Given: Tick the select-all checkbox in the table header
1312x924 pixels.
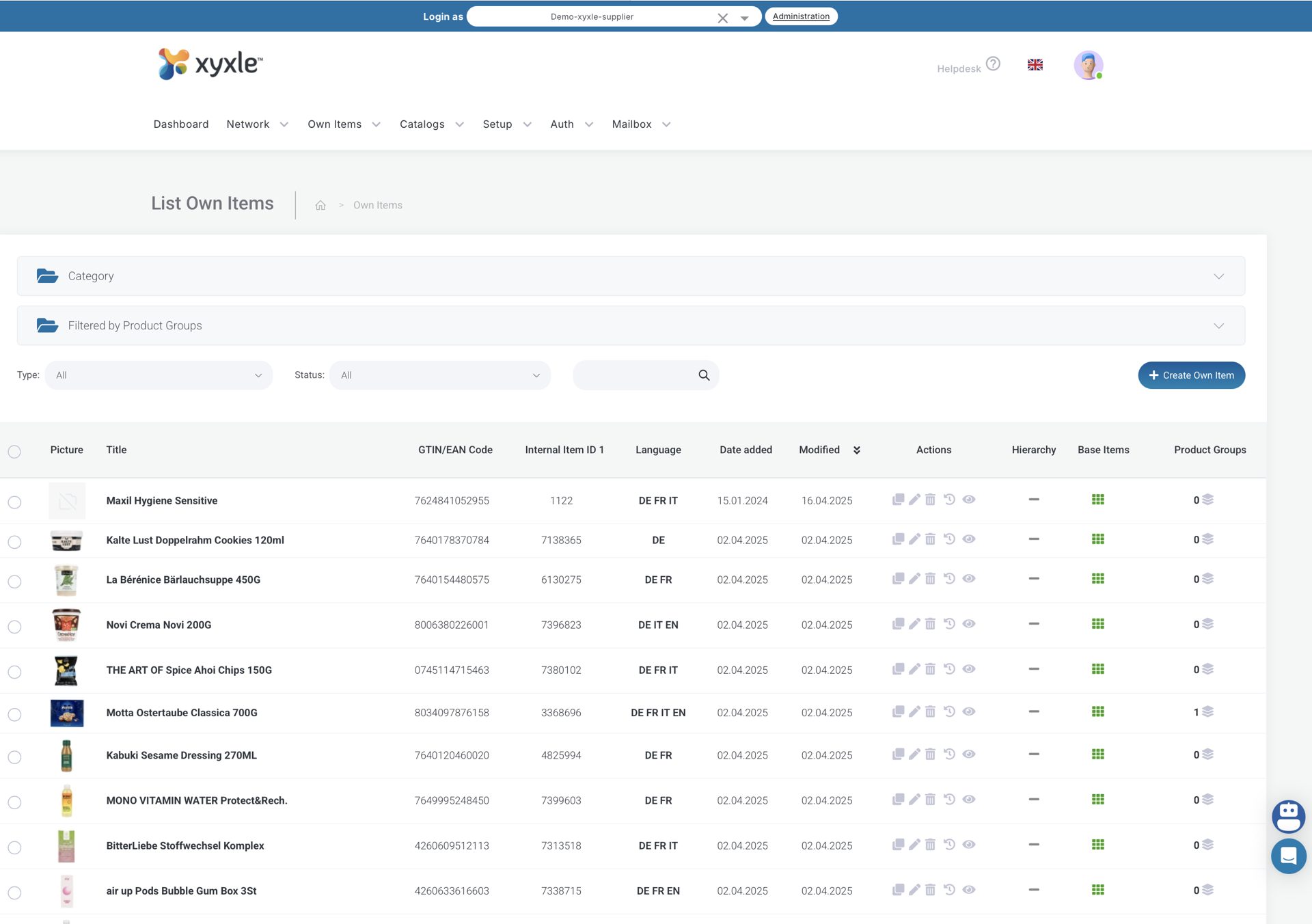Looking at the screenshot, I should [14, 452].
